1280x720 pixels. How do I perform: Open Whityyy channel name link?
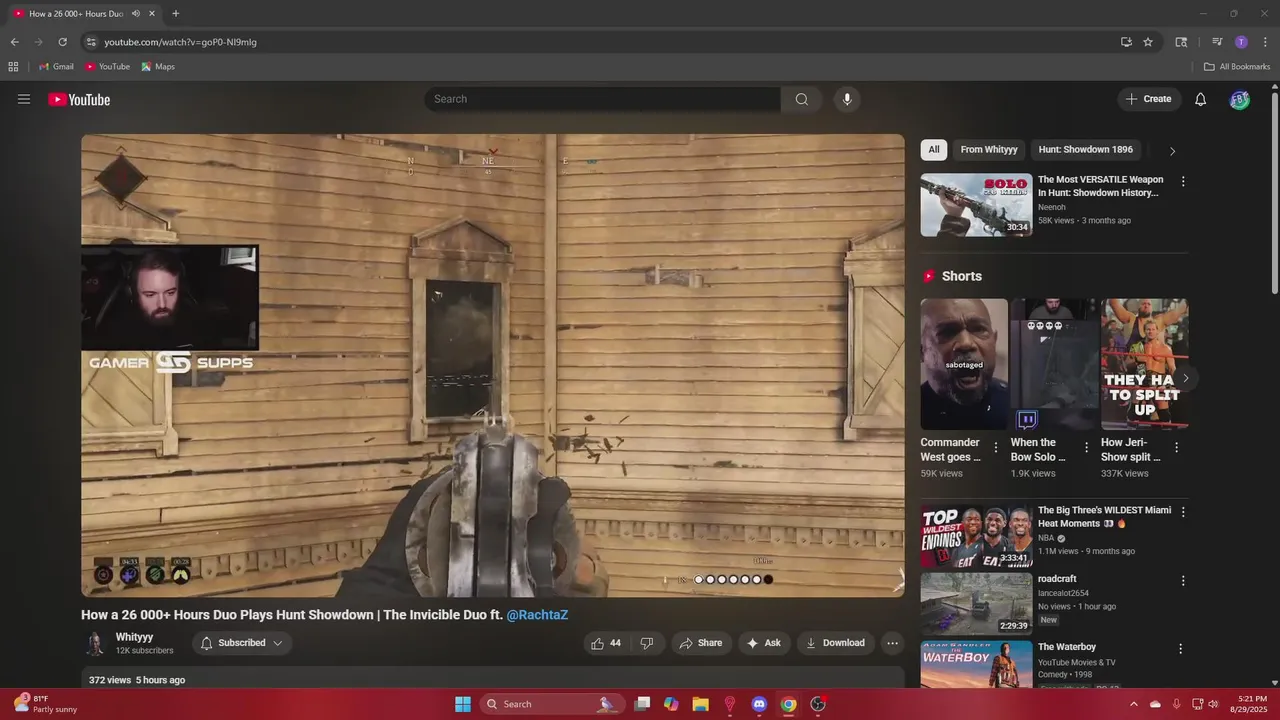134,637
